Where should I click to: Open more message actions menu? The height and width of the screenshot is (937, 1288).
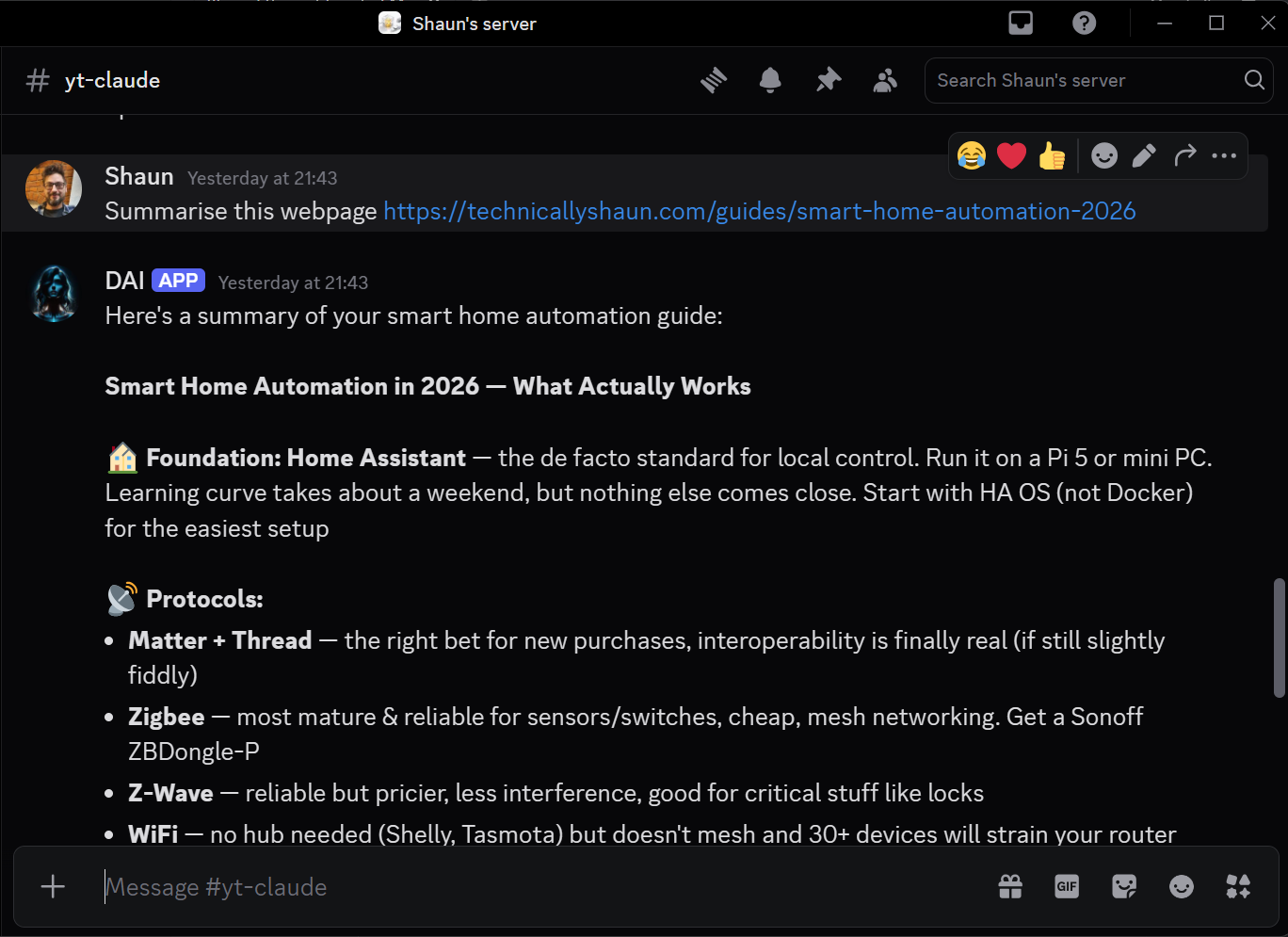click(x=1224, y=155)
